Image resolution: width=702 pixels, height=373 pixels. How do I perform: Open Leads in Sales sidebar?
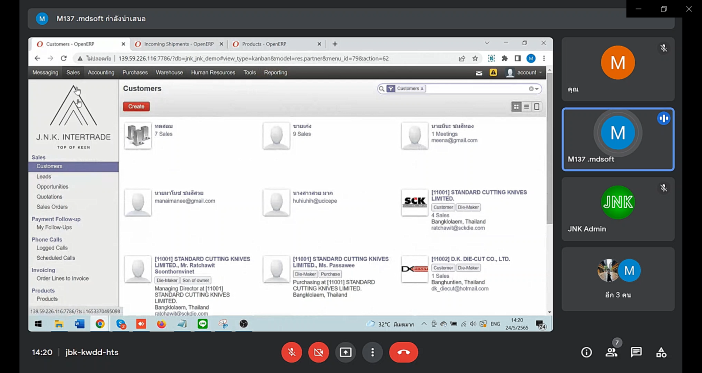[44, 177]
